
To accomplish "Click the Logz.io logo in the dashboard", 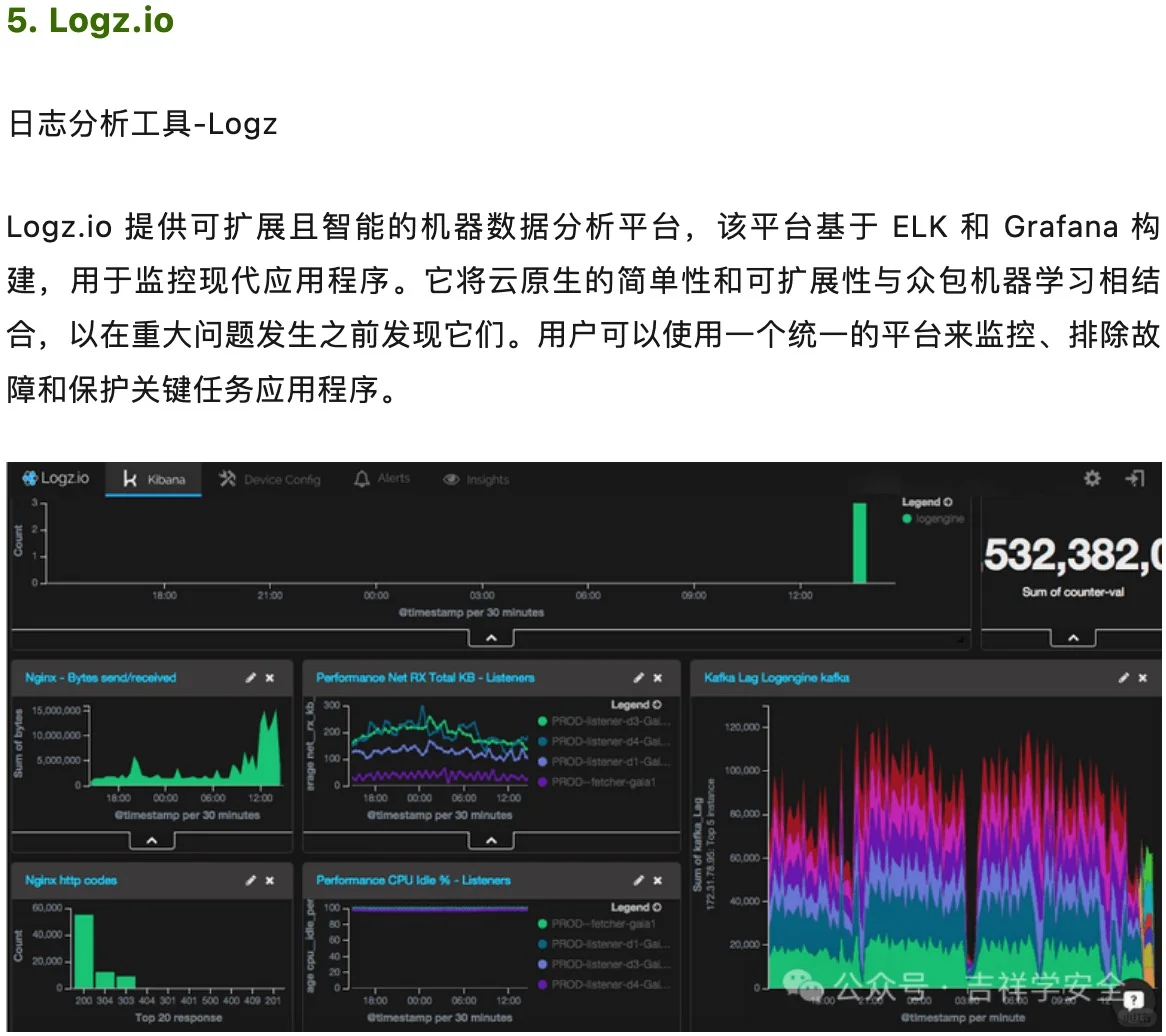I will tap(56, 478).
